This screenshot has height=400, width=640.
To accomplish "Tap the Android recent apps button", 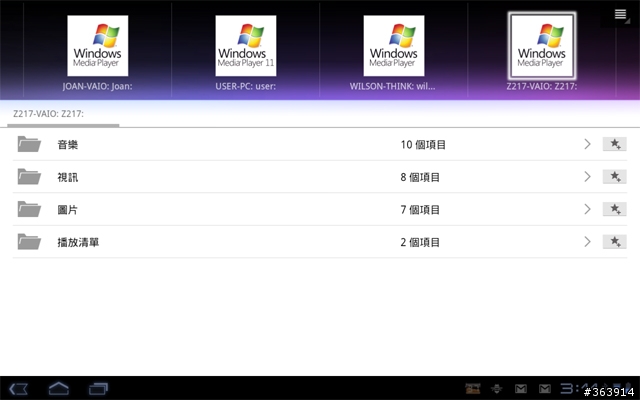I will (x=98, y=389).
